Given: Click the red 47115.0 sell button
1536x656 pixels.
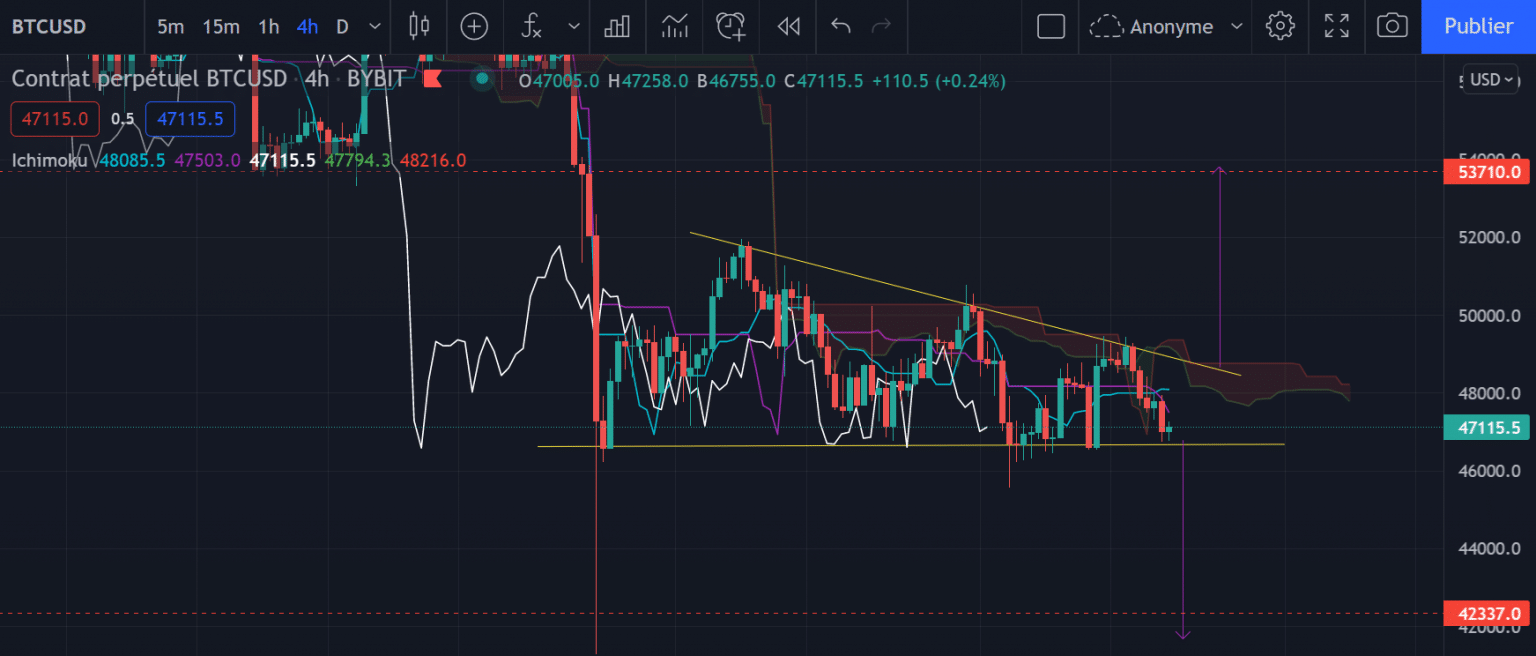Looking at the screenshot, I should 55,119.
